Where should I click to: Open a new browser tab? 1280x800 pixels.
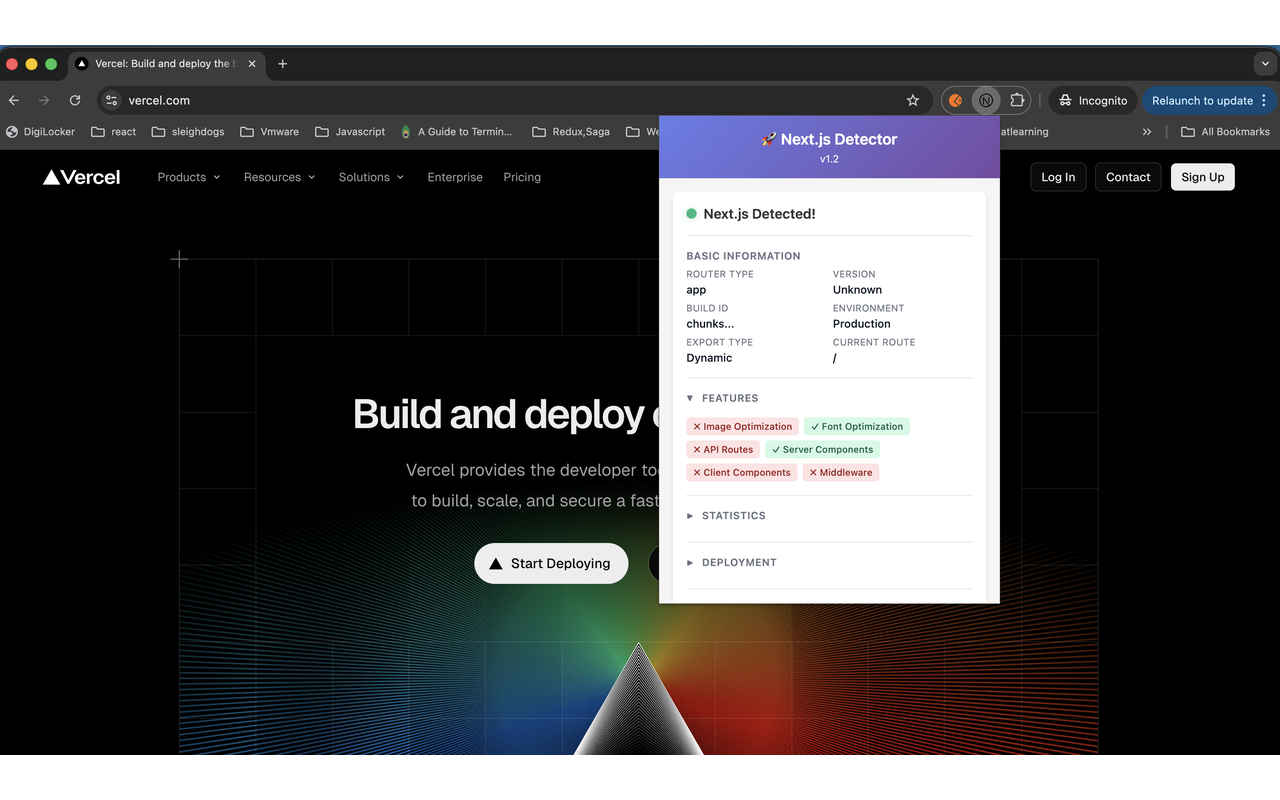point(283,64)
